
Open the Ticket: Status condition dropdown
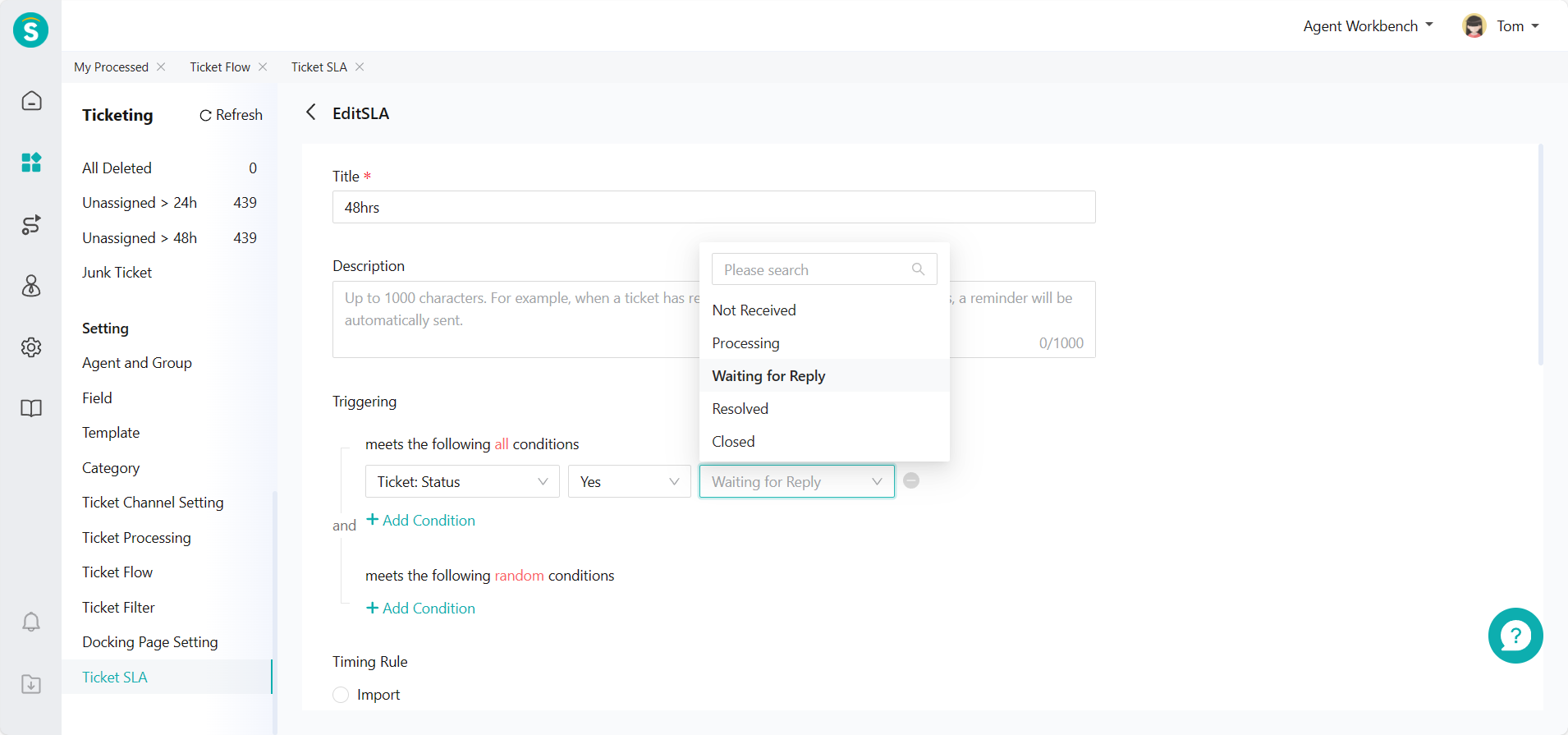(462, 481)
